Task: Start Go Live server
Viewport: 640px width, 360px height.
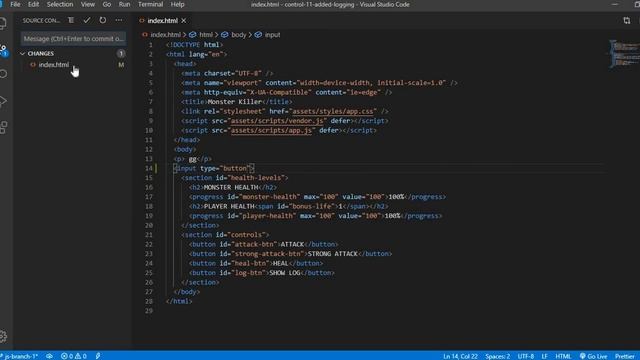Action: tap(593, 356)
